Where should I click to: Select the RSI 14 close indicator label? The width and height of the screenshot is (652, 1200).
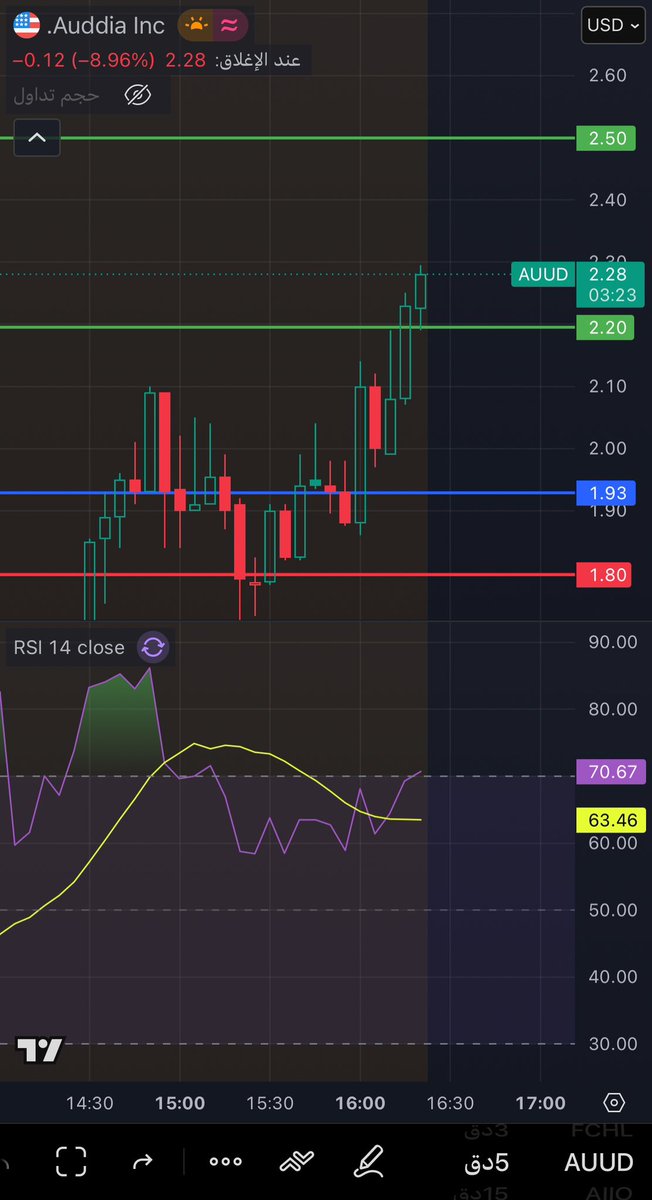coord(69,647)
